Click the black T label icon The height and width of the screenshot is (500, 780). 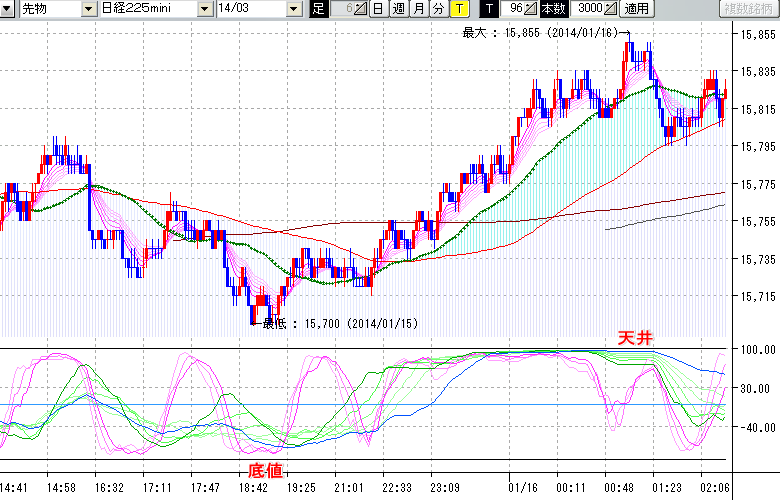[x=489, y=9]
